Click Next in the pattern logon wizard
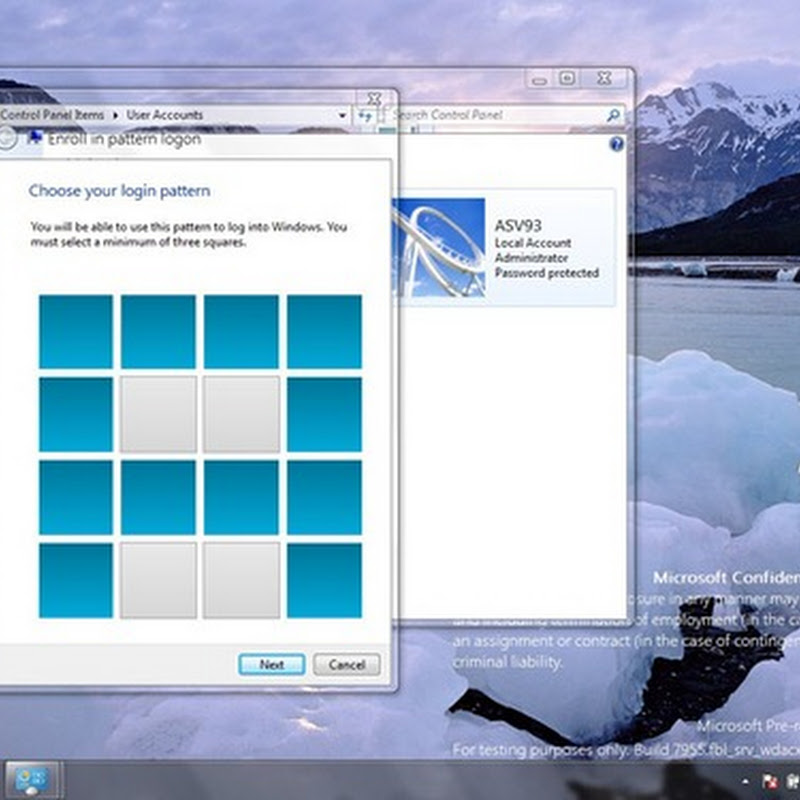Image resolution: width=800 pixels, height=800 pixels. [272, 664]
